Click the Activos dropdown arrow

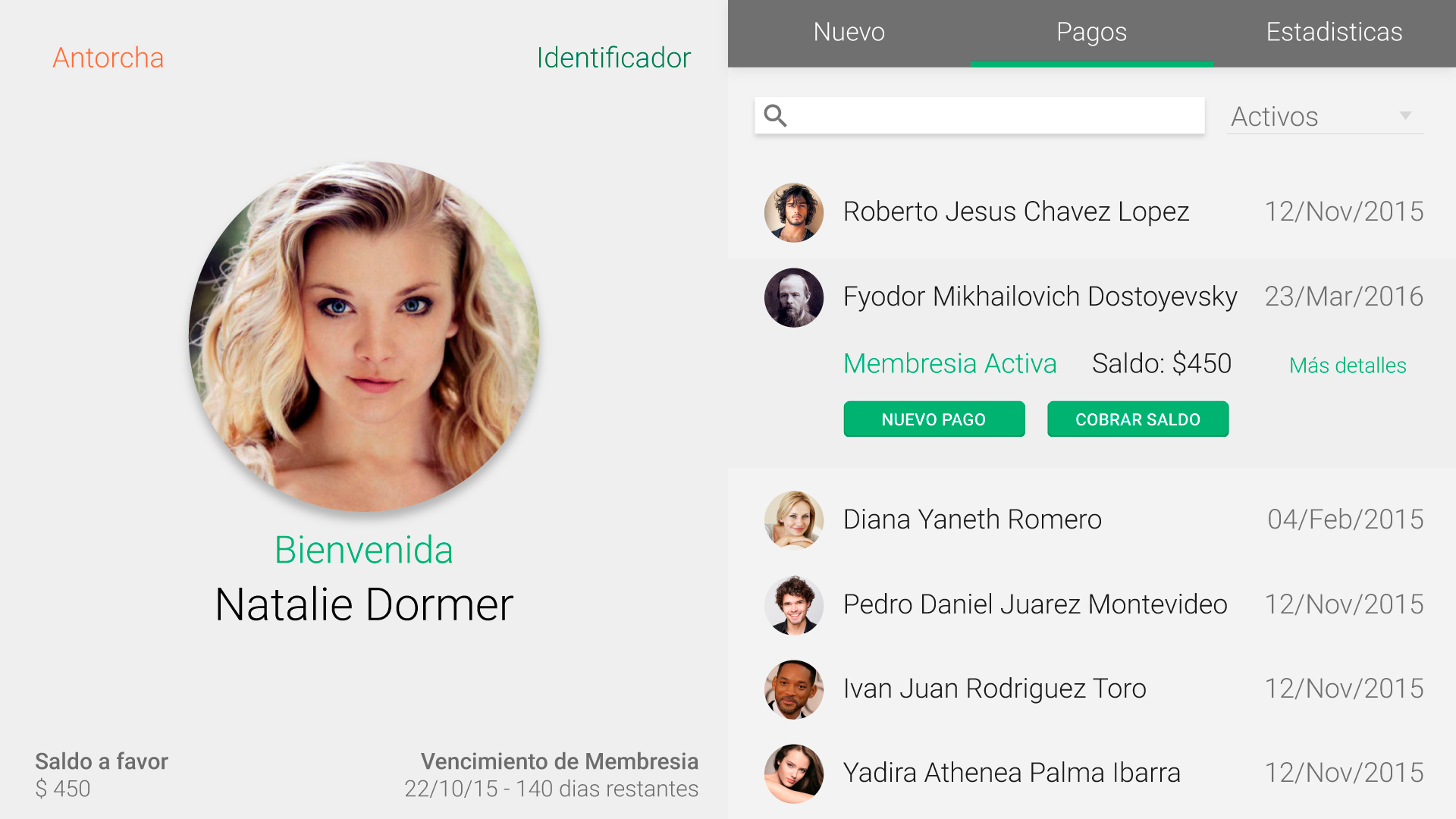[1405, 115]
